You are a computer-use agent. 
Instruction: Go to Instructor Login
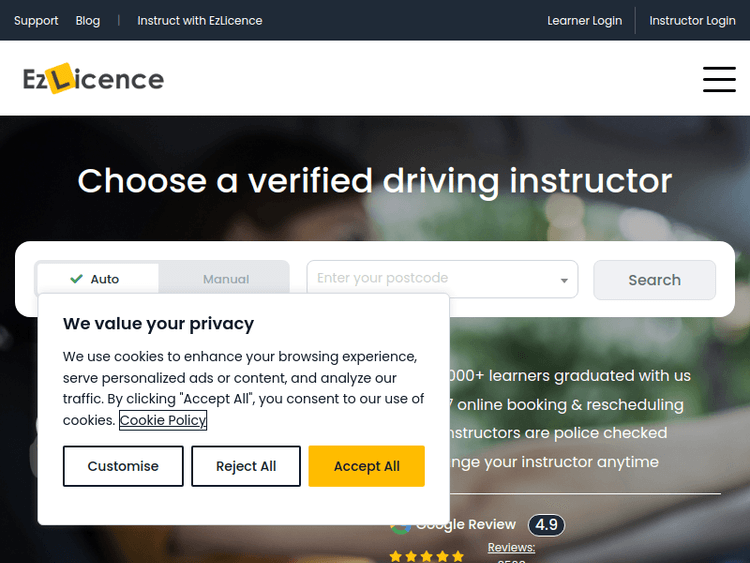point(692,21)
